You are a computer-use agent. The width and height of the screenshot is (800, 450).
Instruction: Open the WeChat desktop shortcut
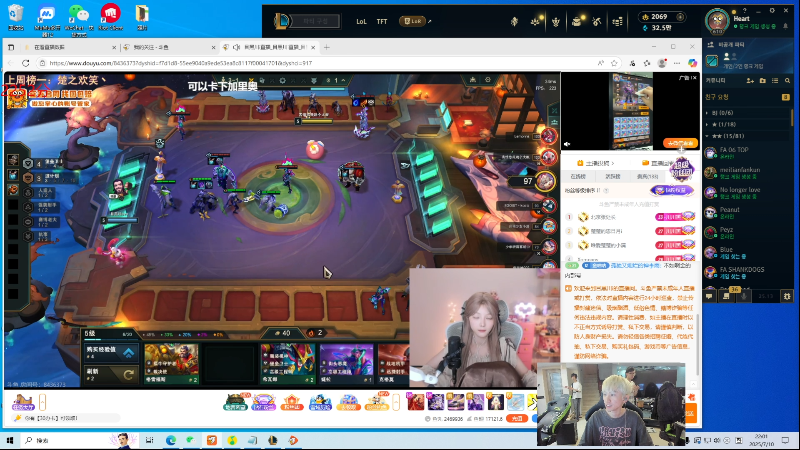(78, 19)
